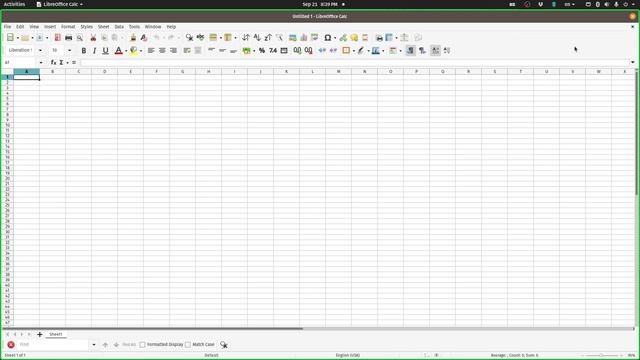
Task: Open Font Color dropdown arrow
Action: coord(126,51)
